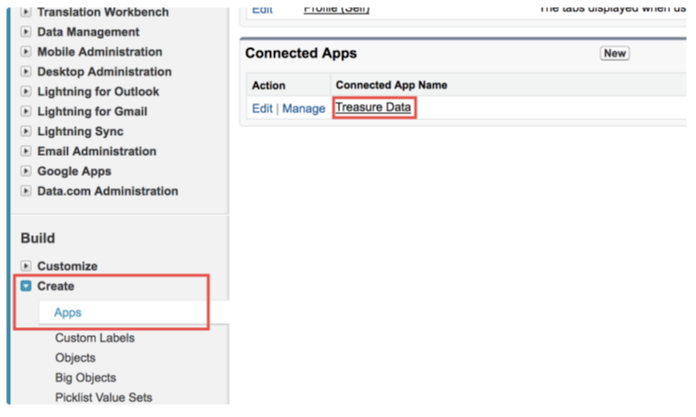Expand Google Apps arrow icon
The height and width of the screenshot is (417, 696).
tap(26, 171)
